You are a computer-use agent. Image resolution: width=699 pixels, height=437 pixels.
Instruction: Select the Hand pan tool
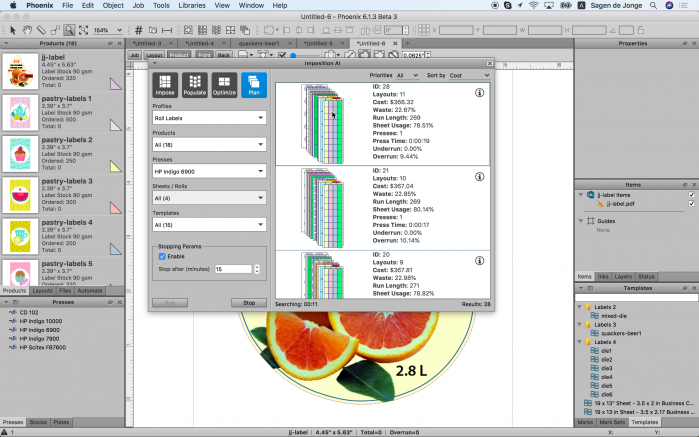pyautogui.click(x=26, y=30)
